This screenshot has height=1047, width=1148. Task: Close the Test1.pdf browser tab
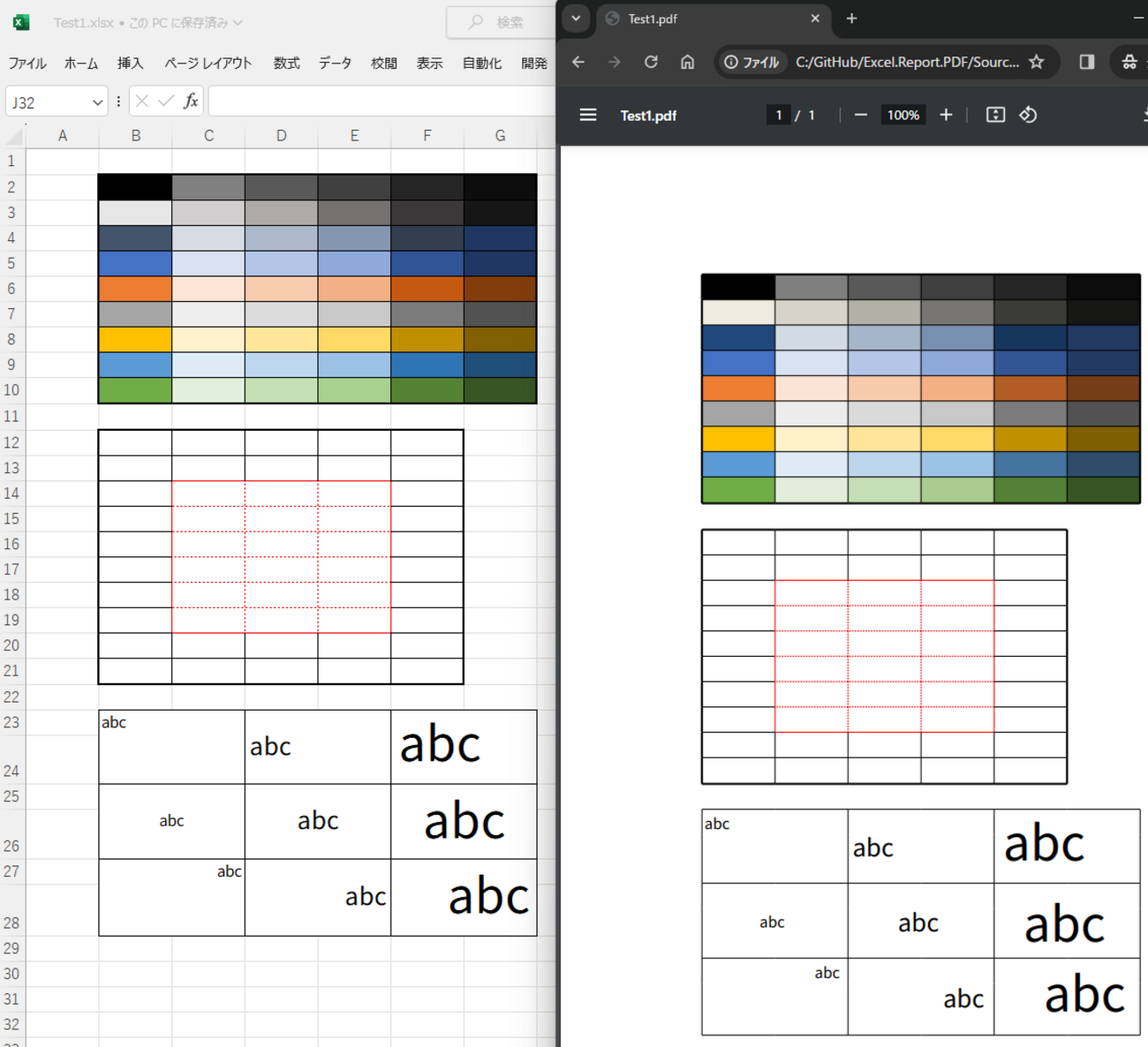point(815,19)
